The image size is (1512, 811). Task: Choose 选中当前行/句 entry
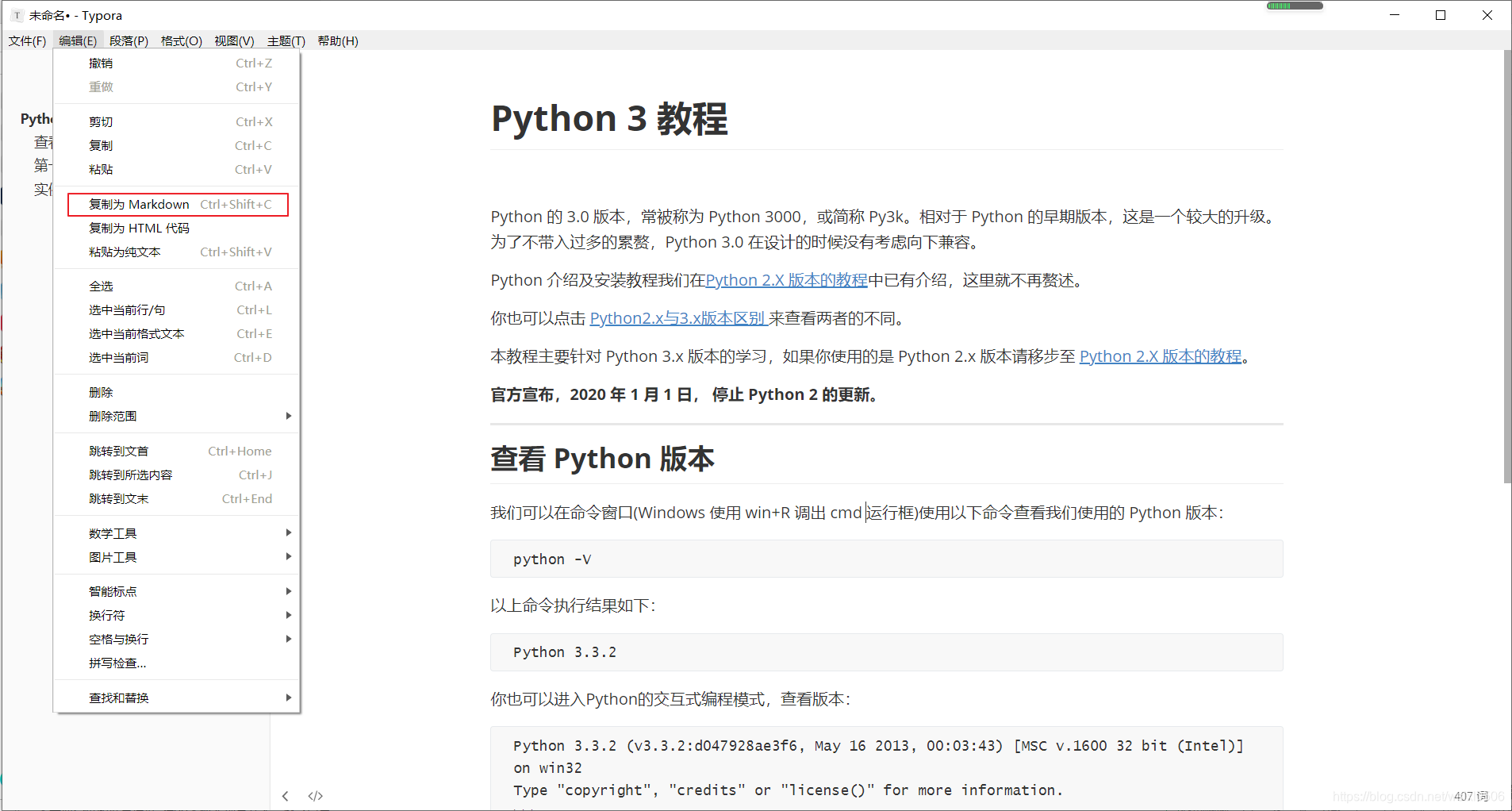pos(177,309)
